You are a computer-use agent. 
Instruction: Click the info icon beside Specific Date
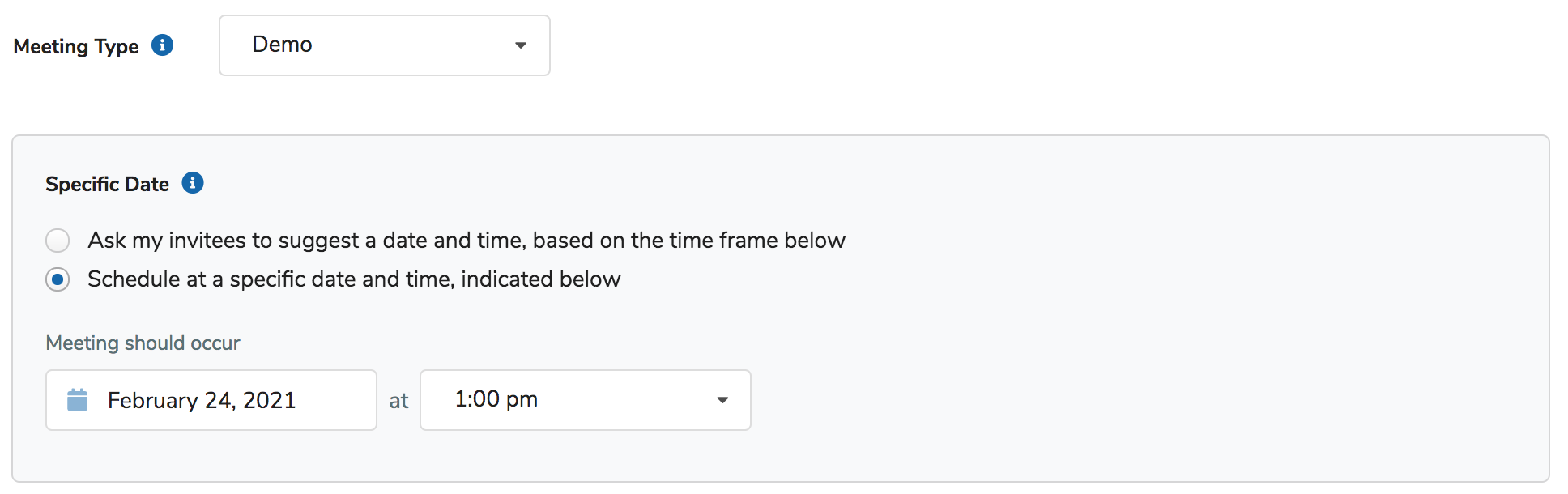point(192,183)
